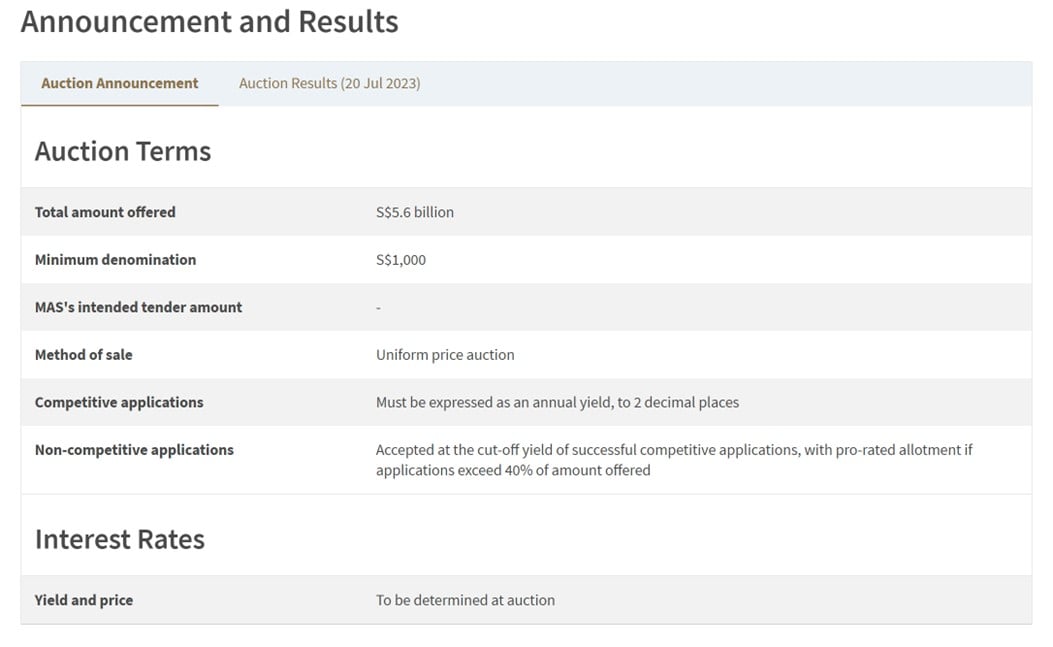Click the Uniform price auction text
The image size is (1053, 647).
445,355
